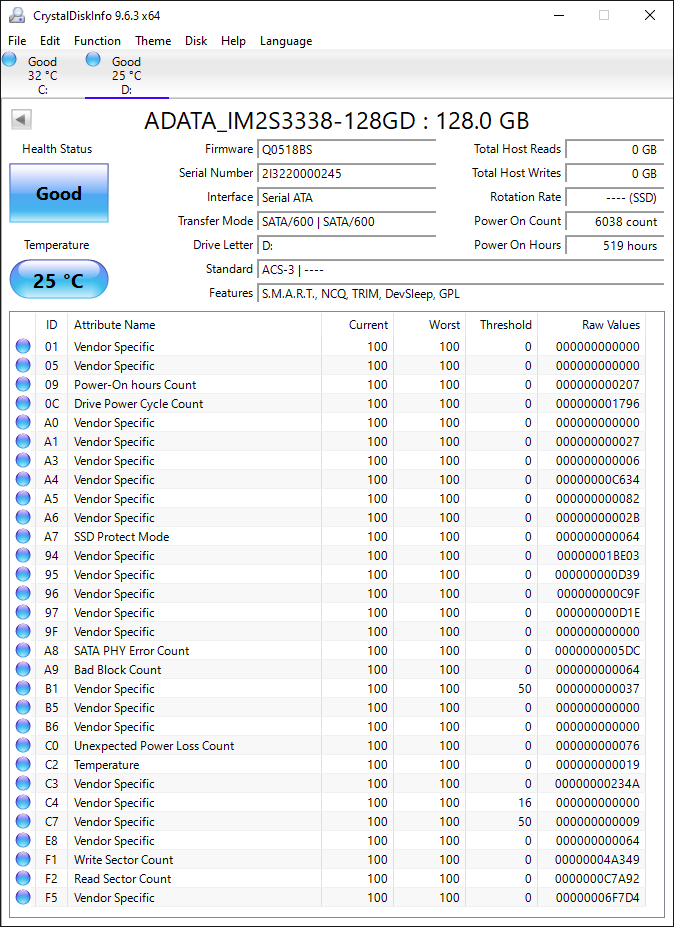The height and width of the screenshot is (927, 674).
Task: Click status orb of SATA PHY Error Count
Action: click(x=23, y=650)
